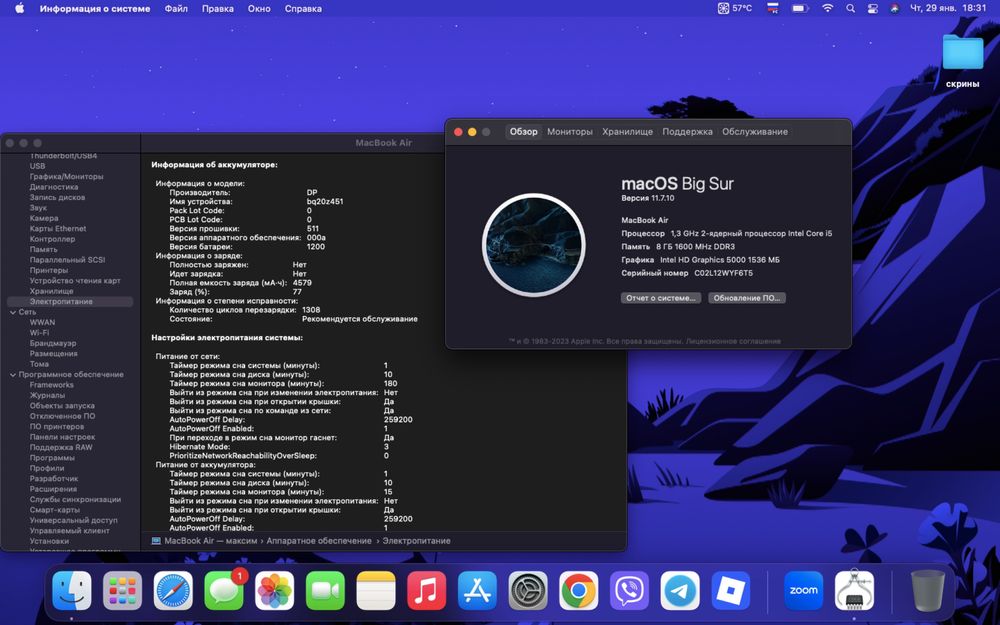The width and height of the screenshot is (1000, 625).
Task: Open the Photos app in dock
Action: tap(274, 591)
